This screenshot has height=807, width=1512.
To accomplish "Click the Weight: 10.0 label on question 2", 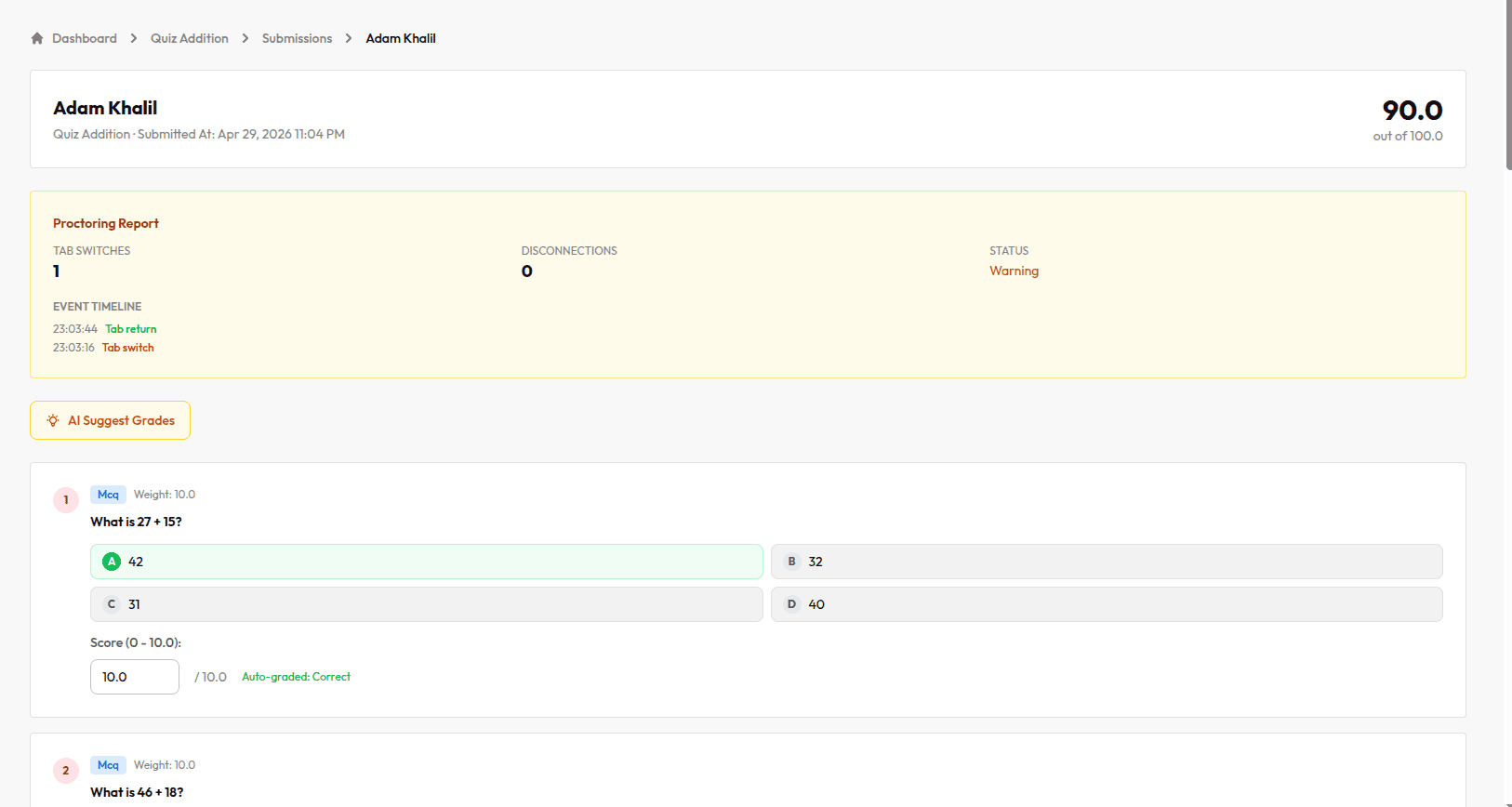I will [x=165, y=765].
